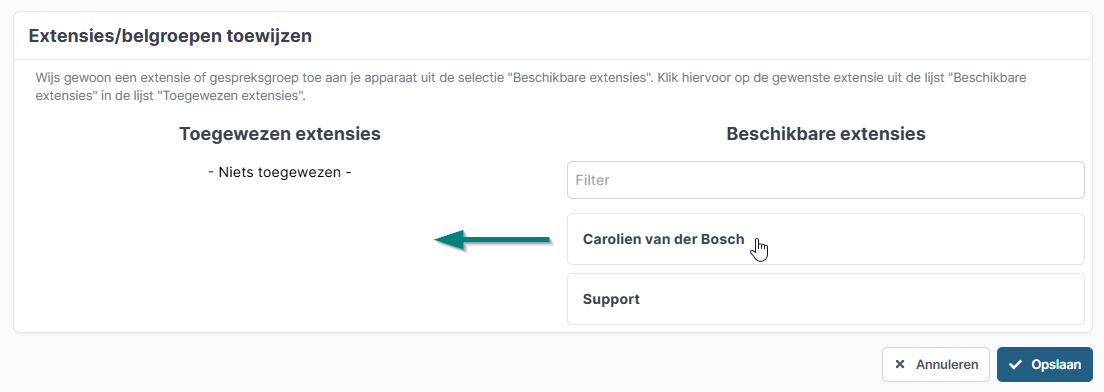Save the assignment with Opslaan
The width and height of the screenshot is (1104, 392).
pos(1044,365)
